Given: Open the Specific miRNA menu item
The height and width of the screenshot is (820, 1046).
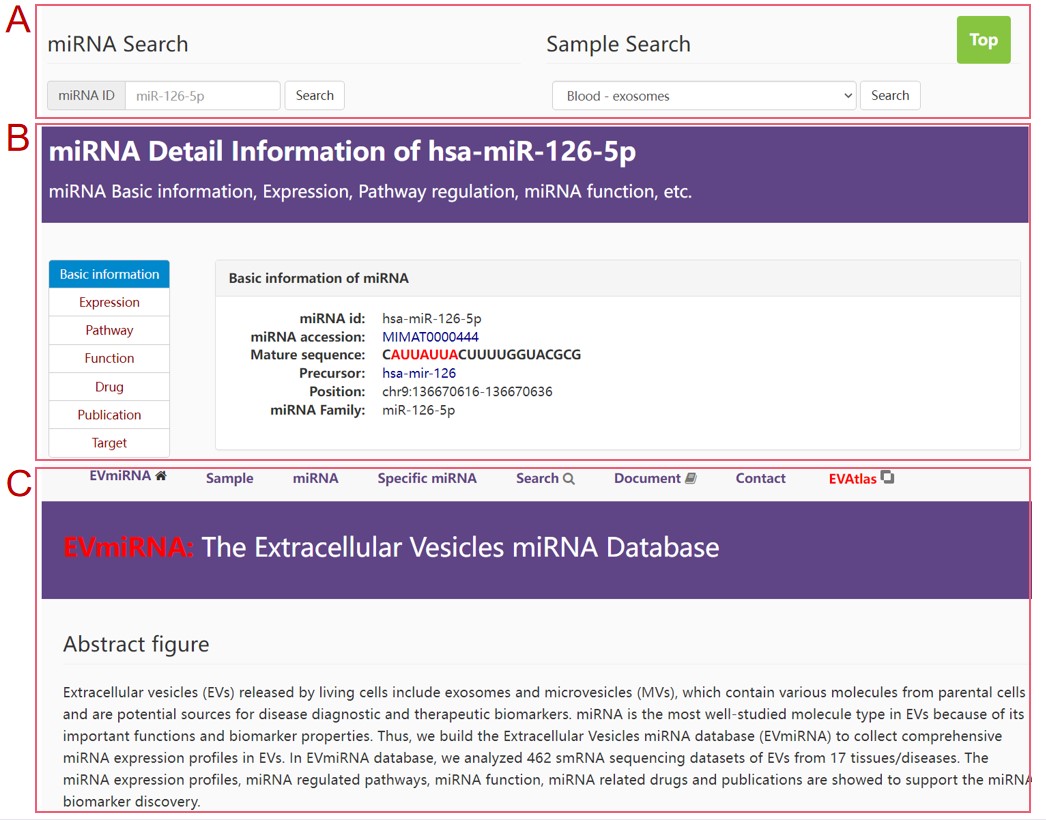Looking at the screenshot, I should [x=427, y=478].
